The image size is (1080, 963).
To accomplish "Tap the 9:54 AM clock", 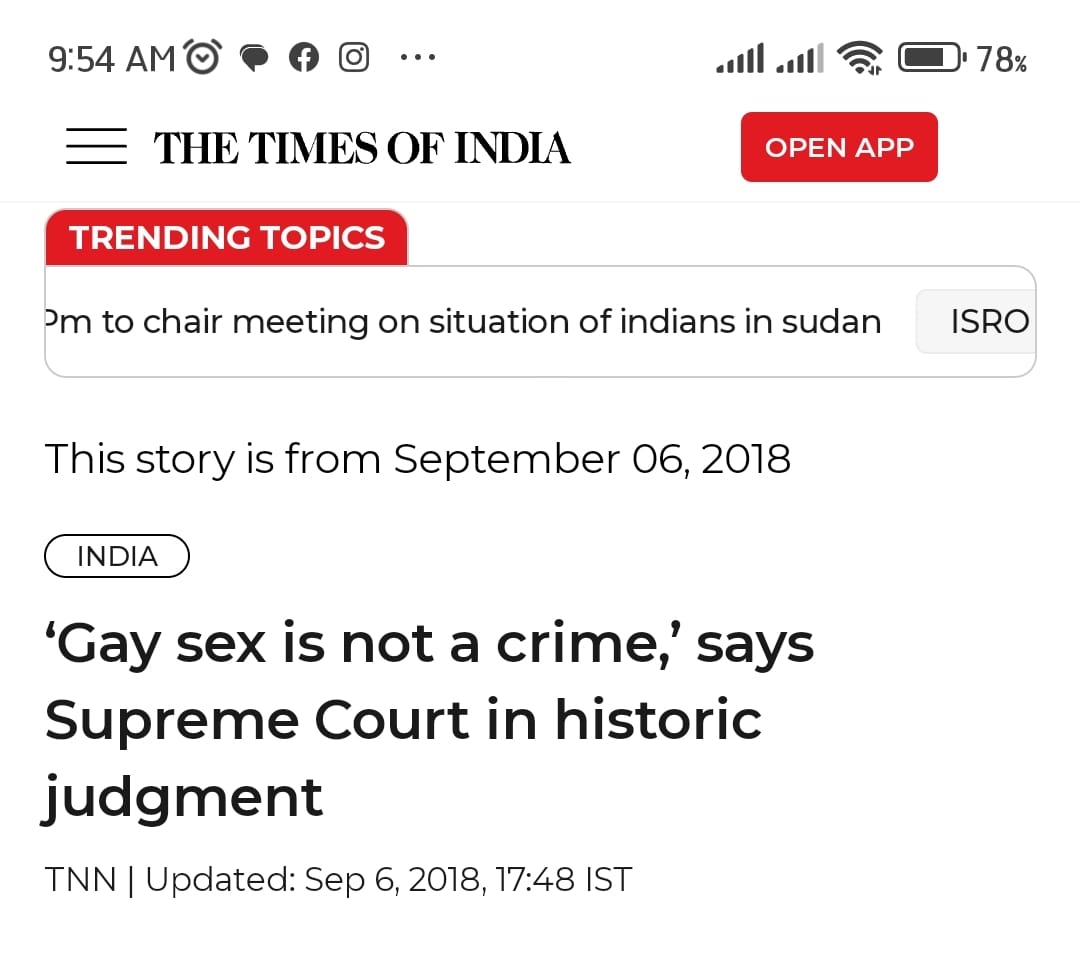I will 112,59.
